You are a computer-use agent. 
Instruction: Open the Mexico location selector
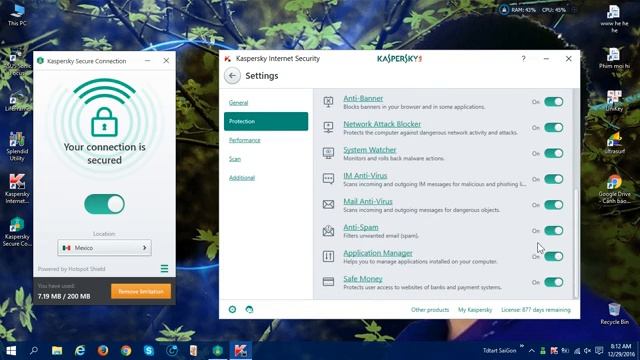pos(104,248)
